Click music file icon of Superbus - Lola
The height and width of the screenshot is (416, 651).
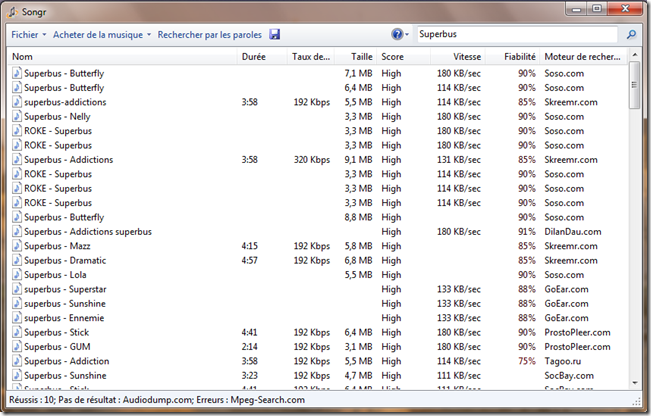(x=17, y=274)
